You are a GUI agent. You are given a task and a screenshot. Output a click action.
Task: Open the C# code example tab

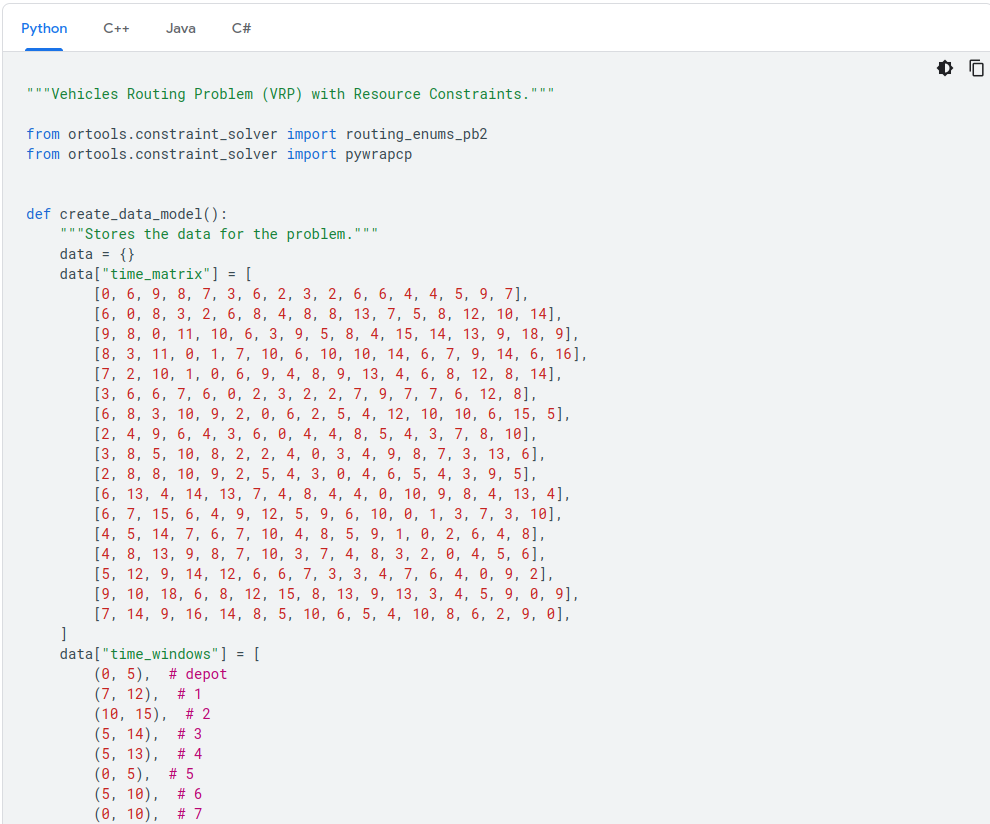[x=241, y=28]
